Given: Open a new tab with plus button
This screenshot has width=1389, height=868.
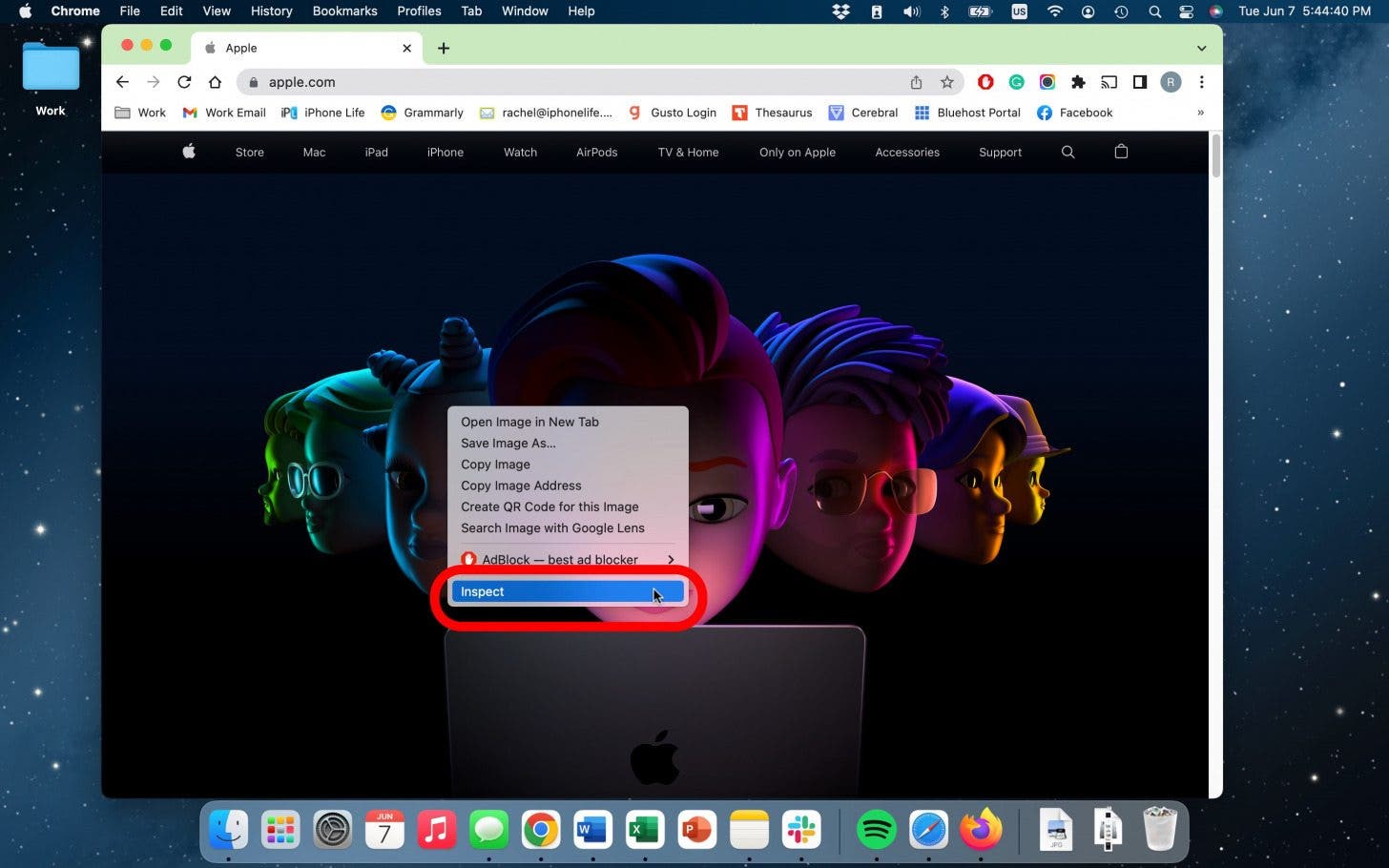Looking at the screenshot, I should coord(444,48).
